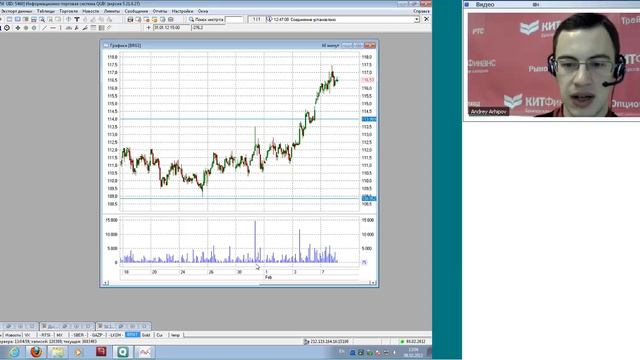Click the date and time readout field
The width and height of the screenshot is (640, 360).
pos(171,28)
